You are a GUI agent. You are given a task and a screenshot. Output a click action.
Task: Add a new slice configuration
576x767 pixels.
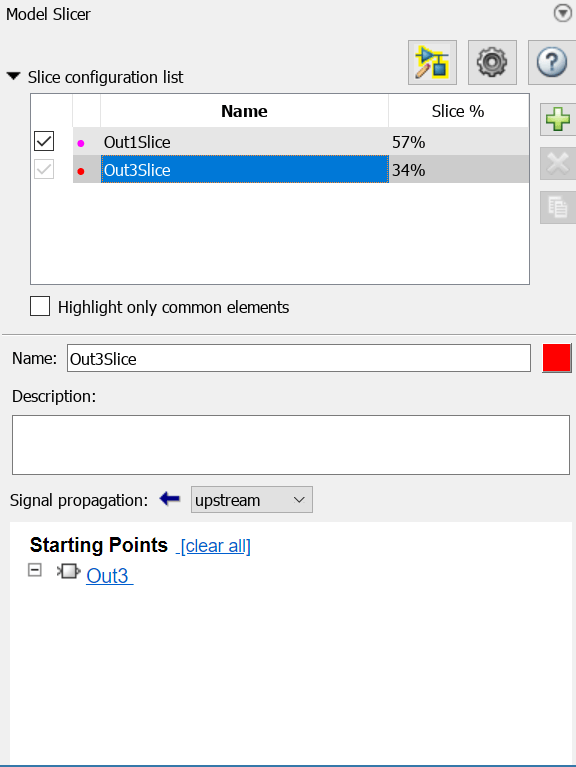558,119
